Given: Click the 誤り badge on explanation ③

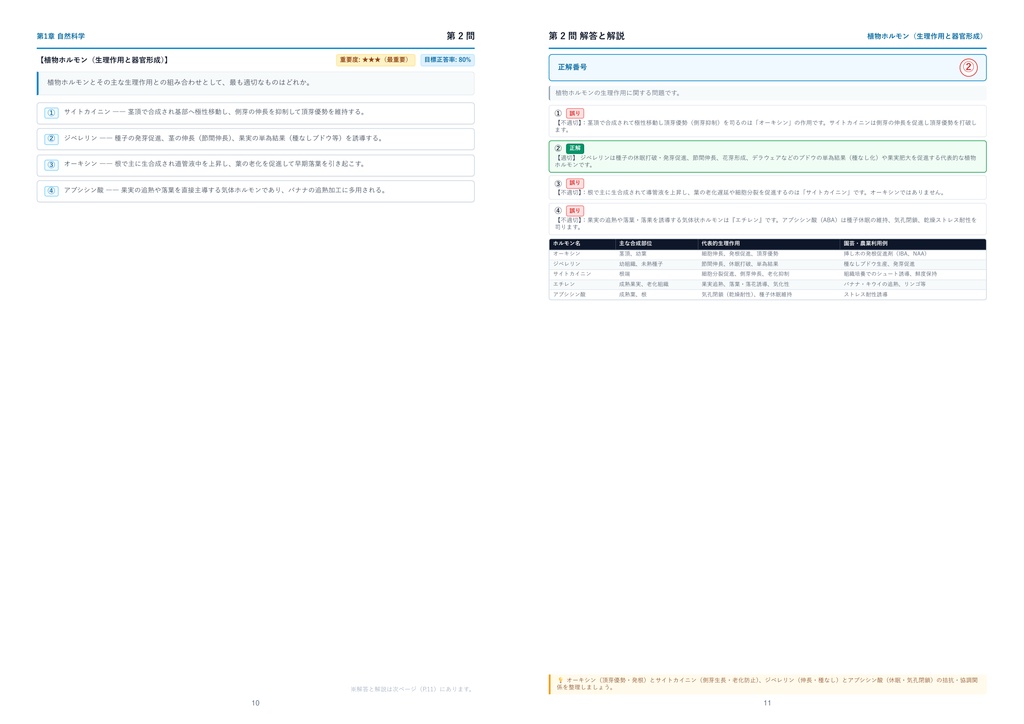Looking at the screenshot, I should tap(575, 183).
